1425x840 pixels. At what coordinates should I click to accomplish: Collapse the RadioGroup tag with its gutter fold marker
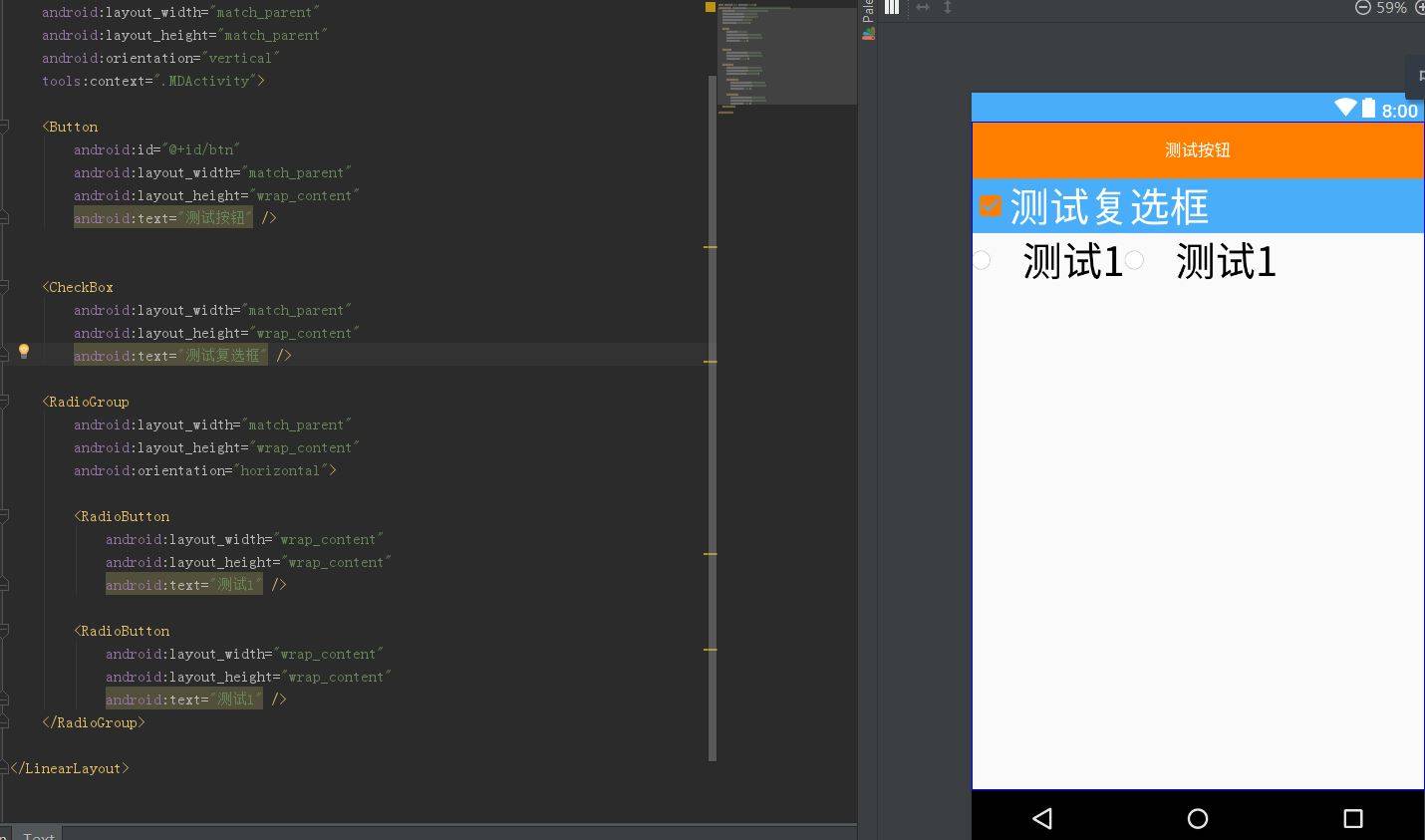click(5, 402)
